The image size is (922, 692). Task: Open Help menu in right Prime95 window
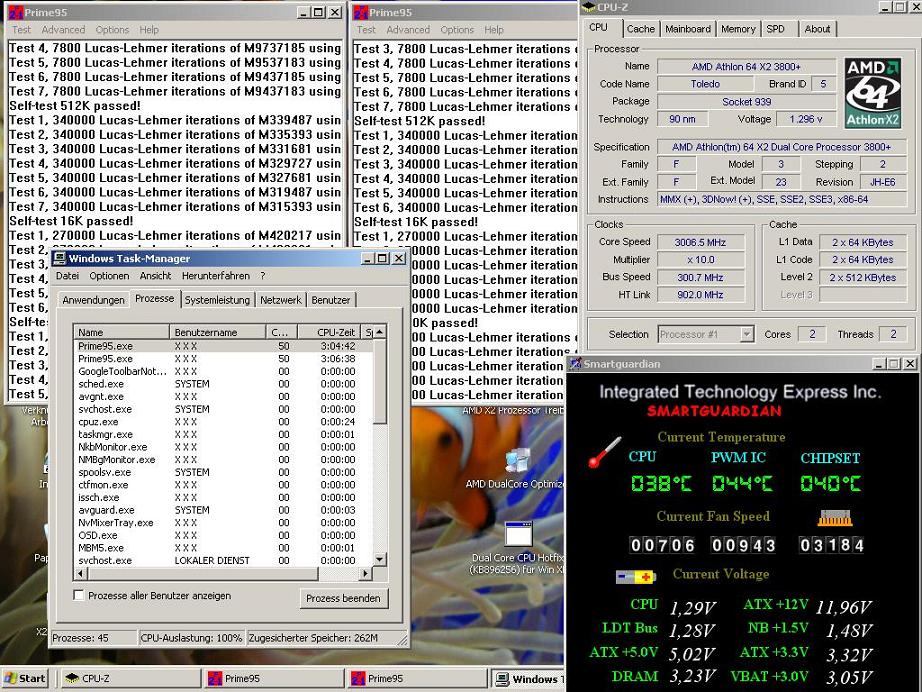point(494,29)
